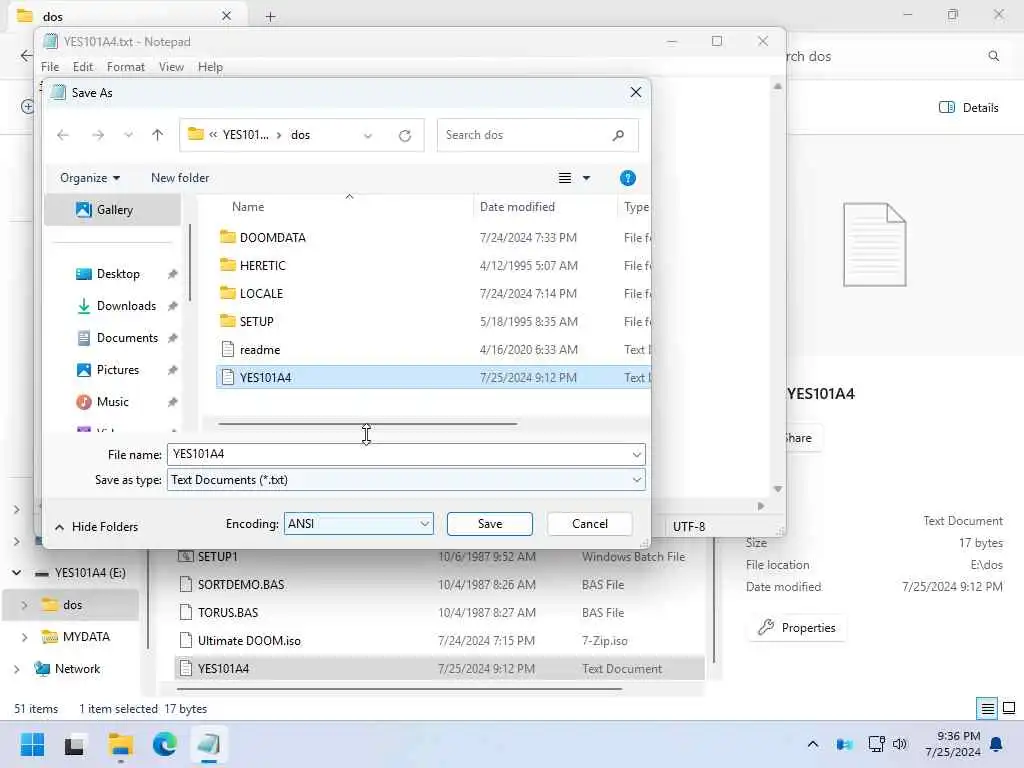Open Desktop quick access location
Image resolution: width=1024 pixels, height=768 pixels.
click(x=118, y=274)
